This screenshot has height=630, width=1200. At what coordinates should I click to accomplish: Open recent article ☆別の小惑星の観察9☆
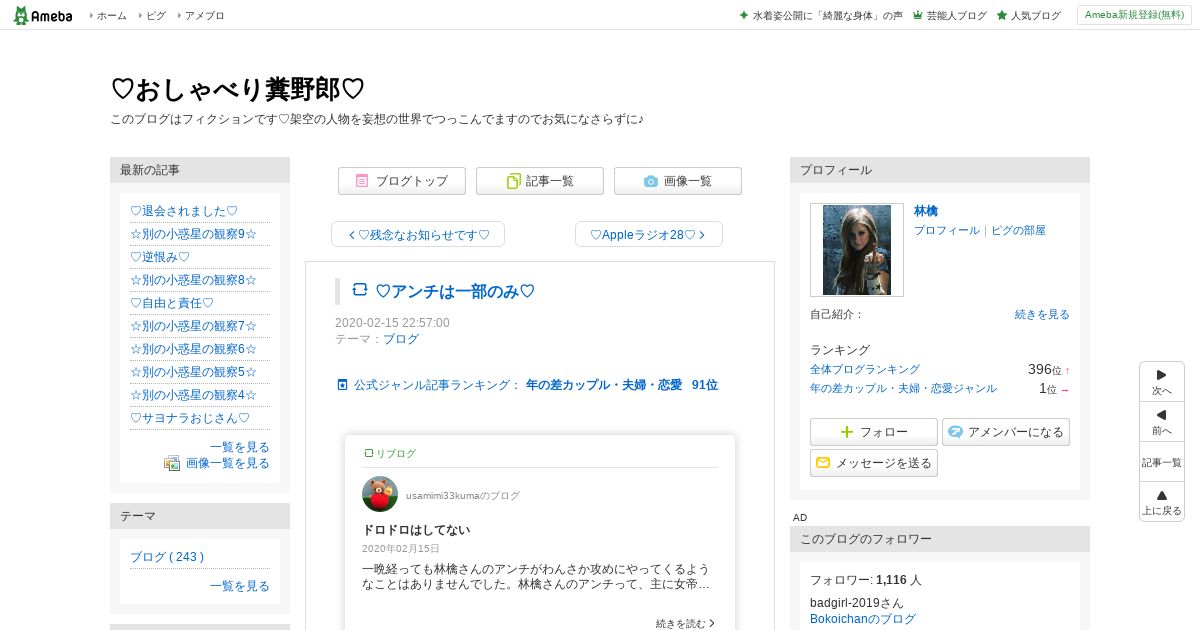193,234
